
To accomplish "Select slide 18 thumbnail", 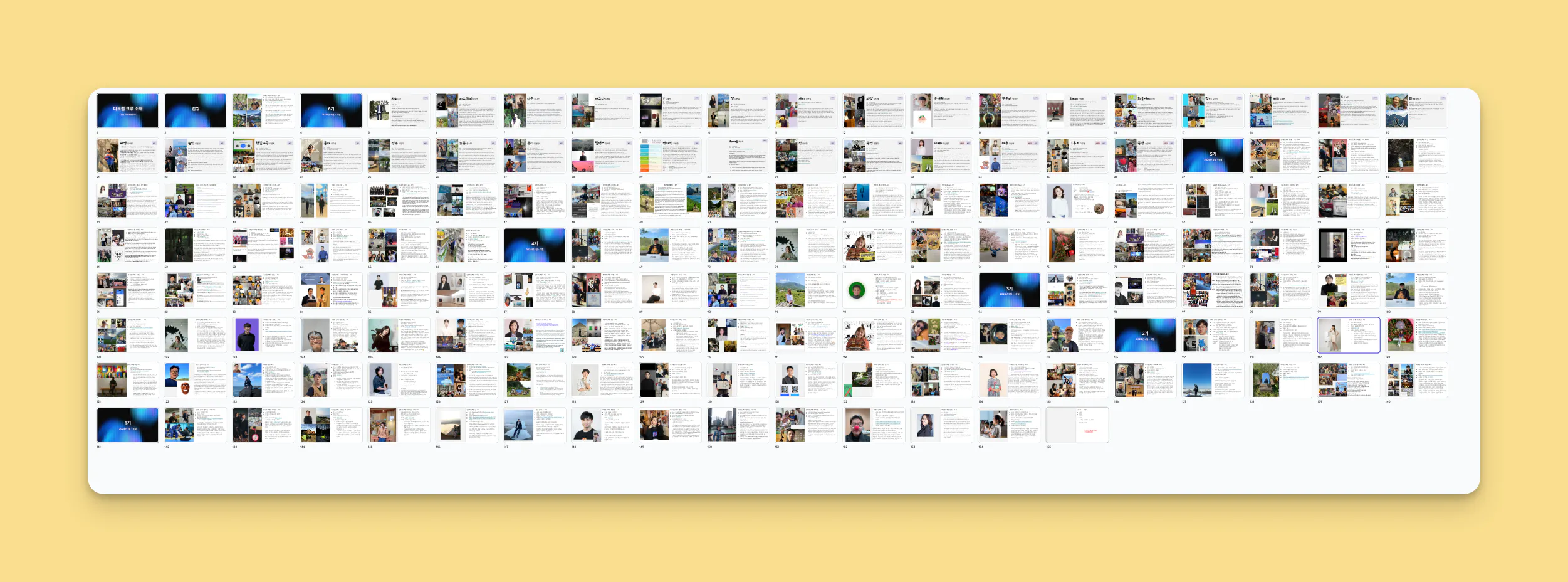I will click(1280, 111).
